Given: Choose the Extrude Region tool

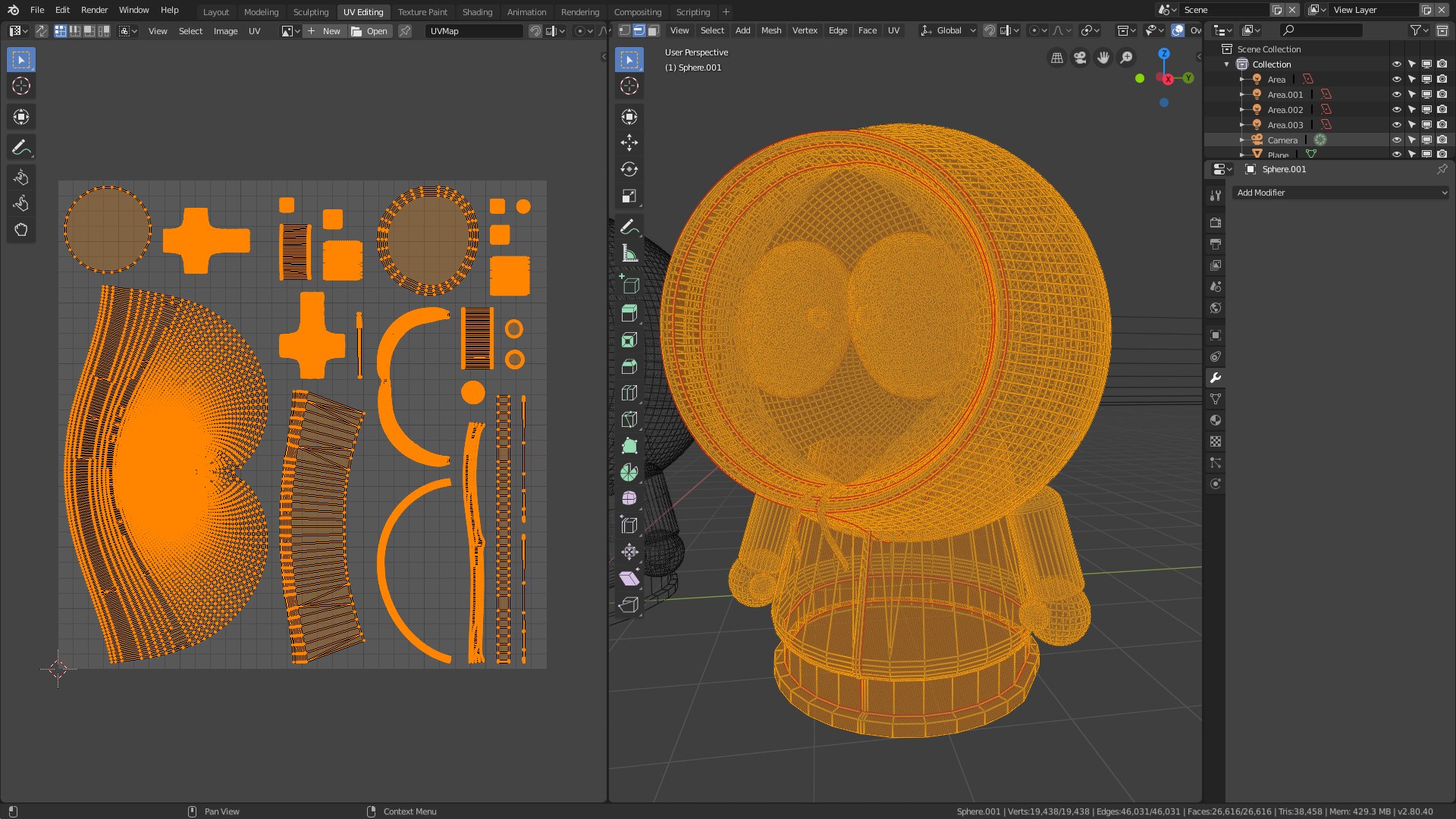Looking at the screenshot, I should [629, 313].
